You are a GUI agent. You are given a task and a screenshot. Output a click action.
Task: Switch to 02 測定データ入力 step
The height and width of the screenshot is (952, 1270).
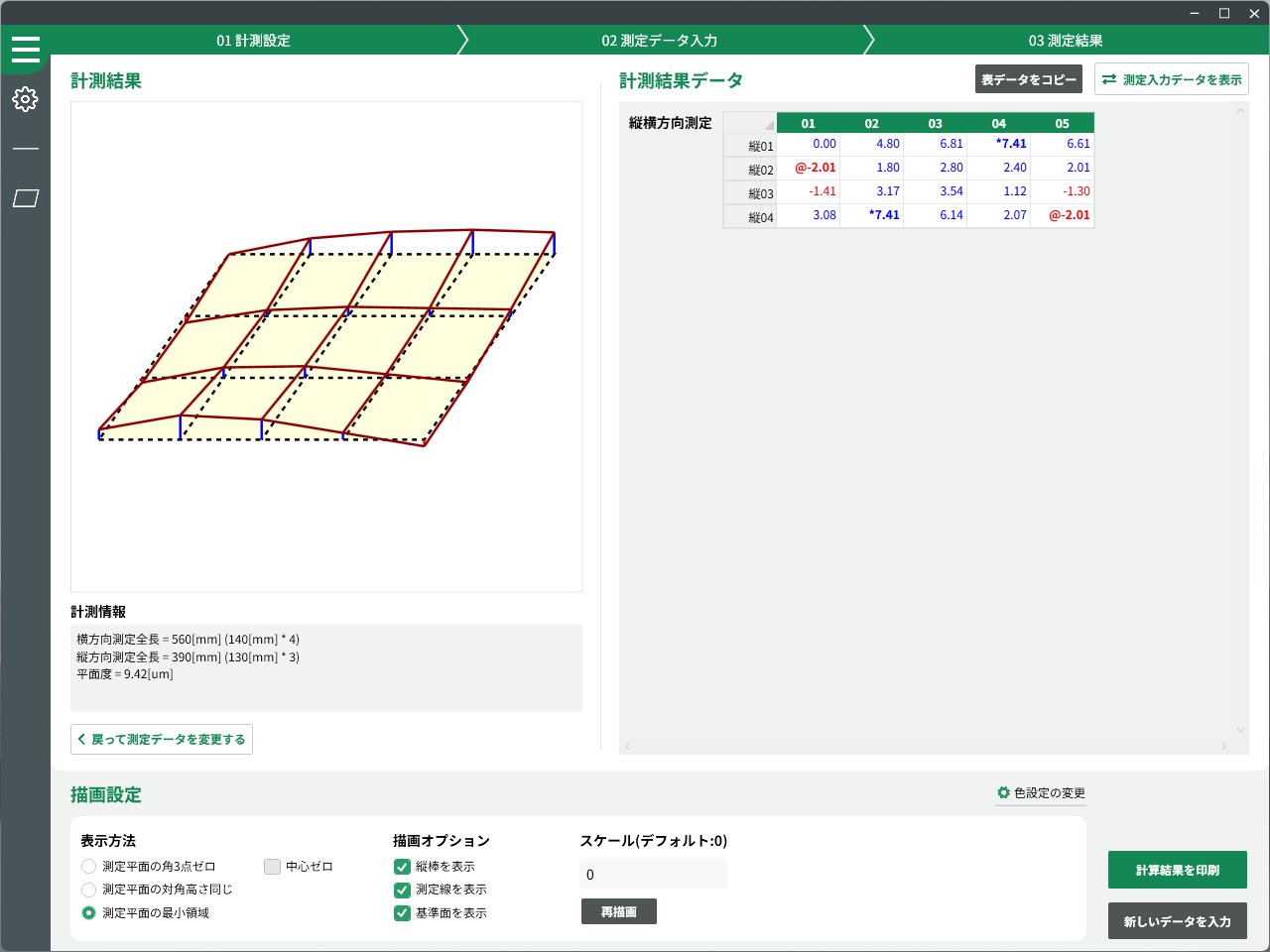[660, 41]
